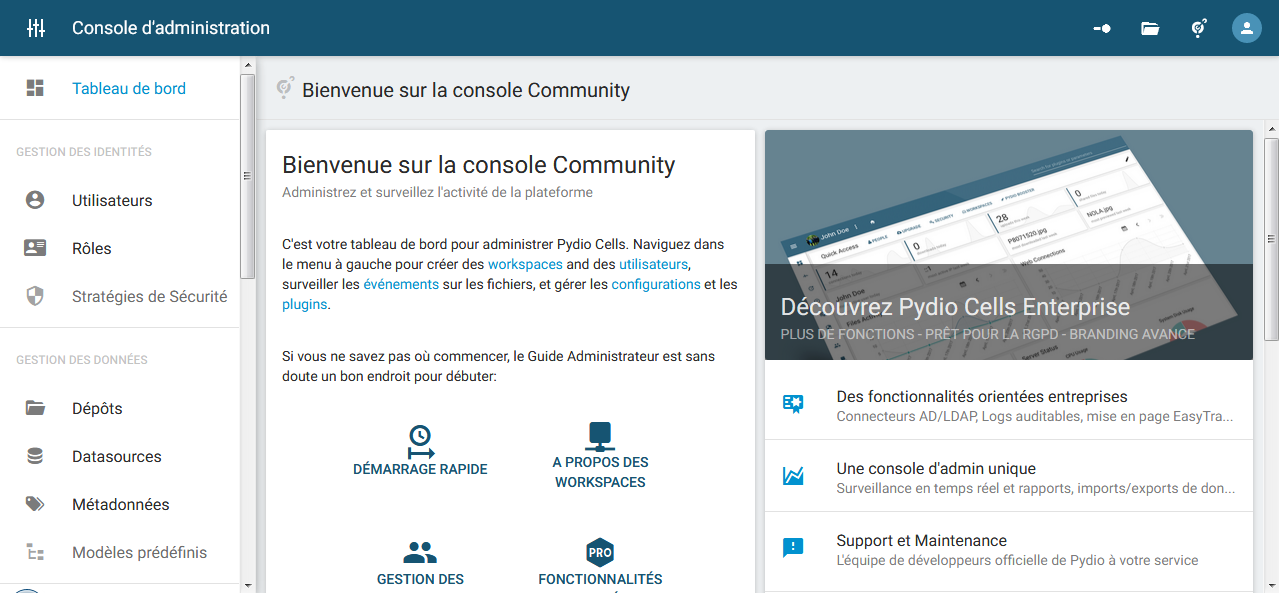Click the Gestion des people icon
Viewport: 1279px width, 593px height.
(x=420, y=552)
